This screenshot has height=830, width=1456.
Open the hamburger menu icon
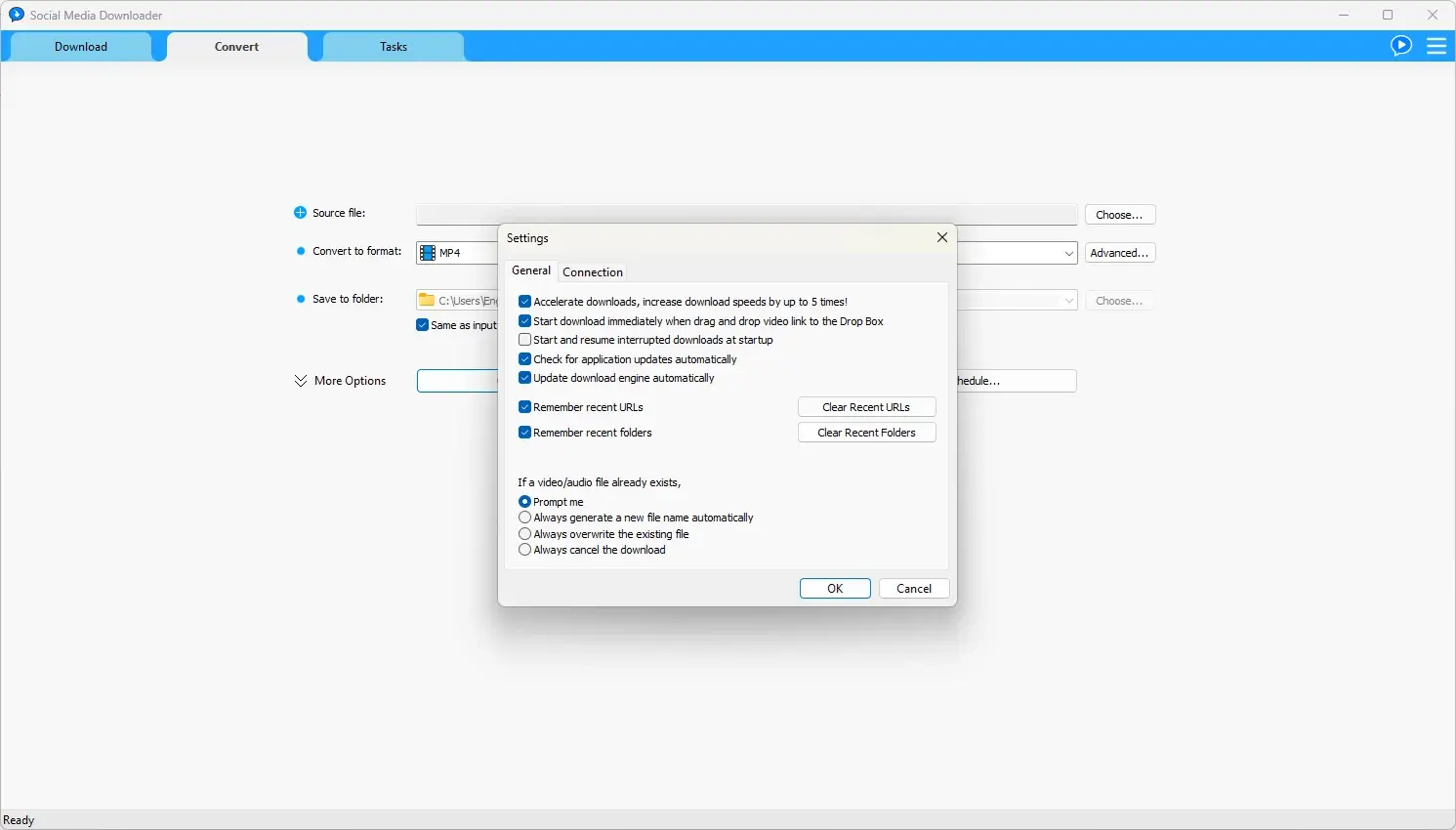tap(1436, 46)
